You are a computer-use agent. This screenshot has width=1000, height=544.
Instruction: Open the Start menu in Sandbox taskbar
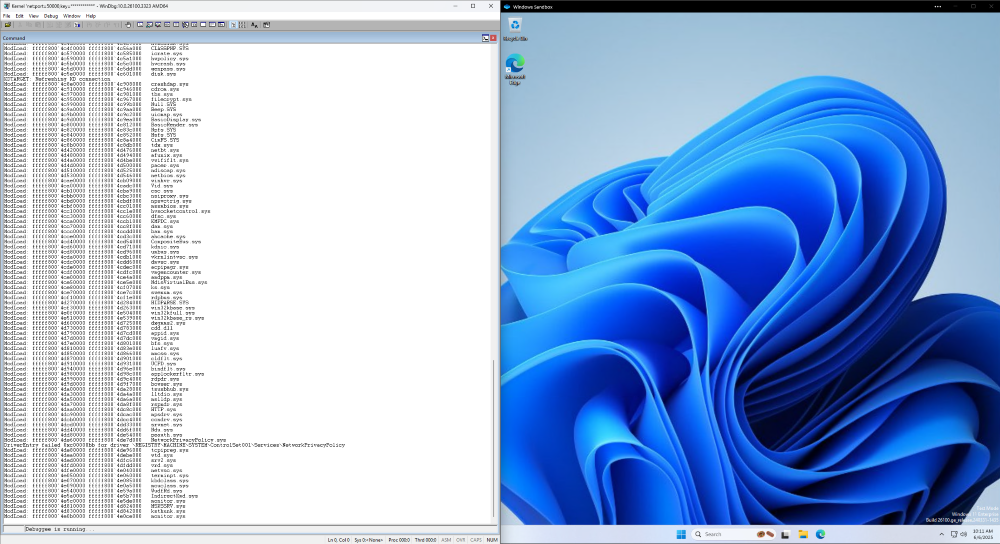point(681,534)
